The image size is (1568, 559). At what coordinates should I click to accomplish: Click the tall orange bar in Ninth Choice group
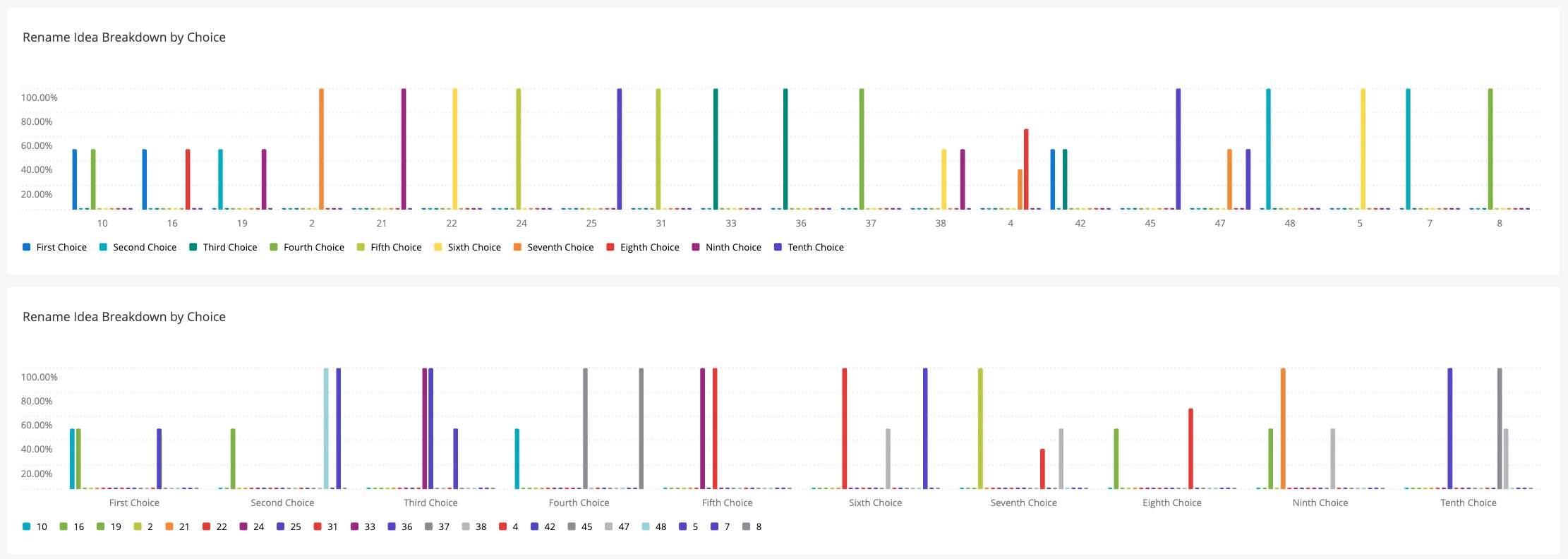click(1283, 428)
